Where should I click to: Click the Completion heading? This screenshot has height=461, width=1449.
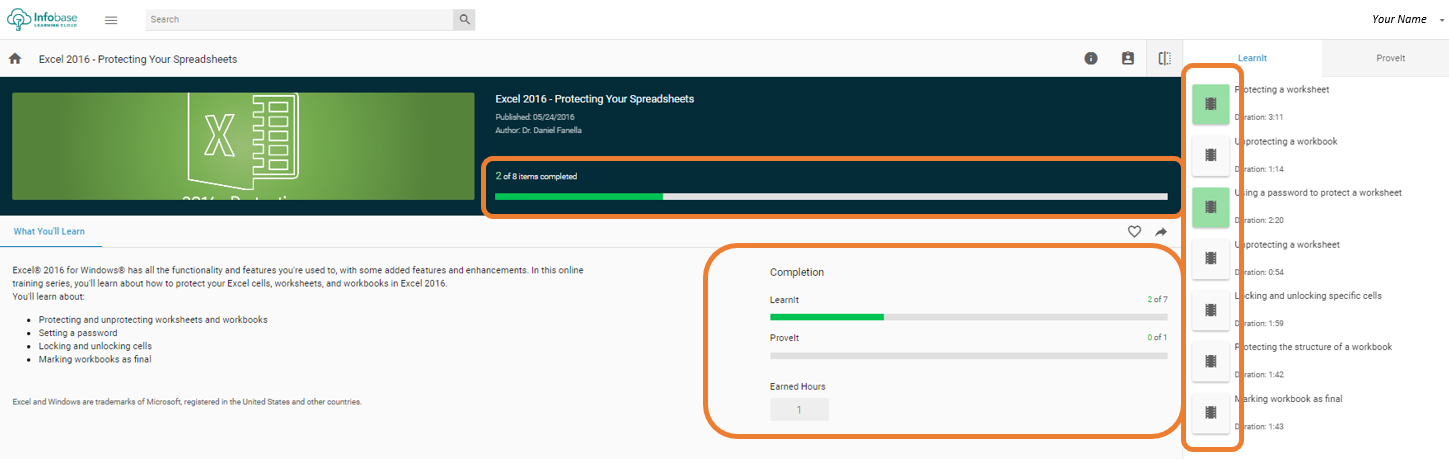pos(797,272)
